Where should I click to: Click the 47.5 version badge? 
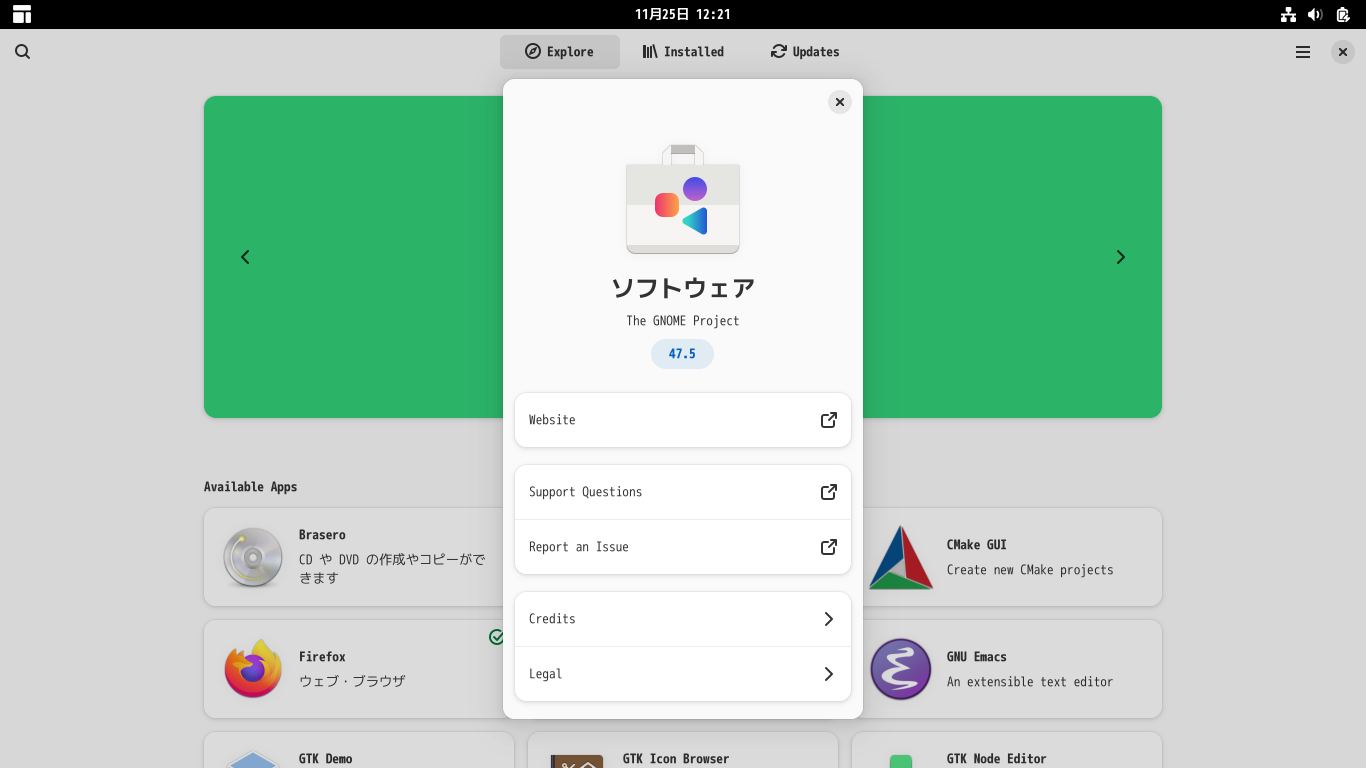682,354
